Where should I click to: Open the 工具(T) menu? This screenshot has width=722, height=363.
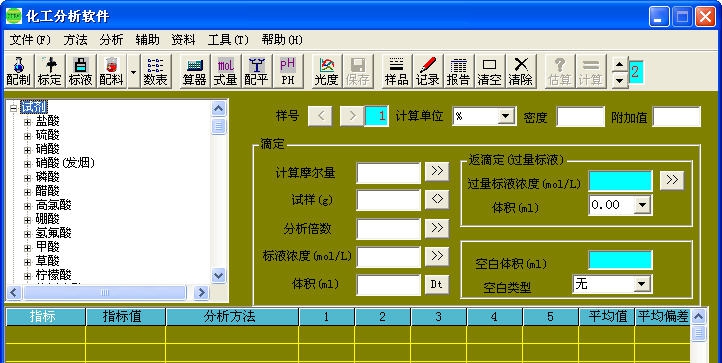228,40
